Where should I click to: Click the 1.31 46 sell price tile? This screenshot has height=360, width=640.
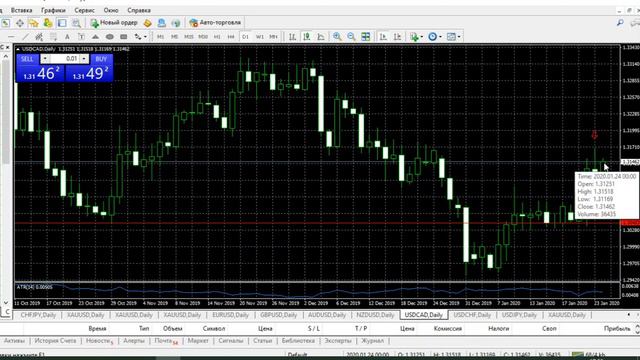coord(40,73)
